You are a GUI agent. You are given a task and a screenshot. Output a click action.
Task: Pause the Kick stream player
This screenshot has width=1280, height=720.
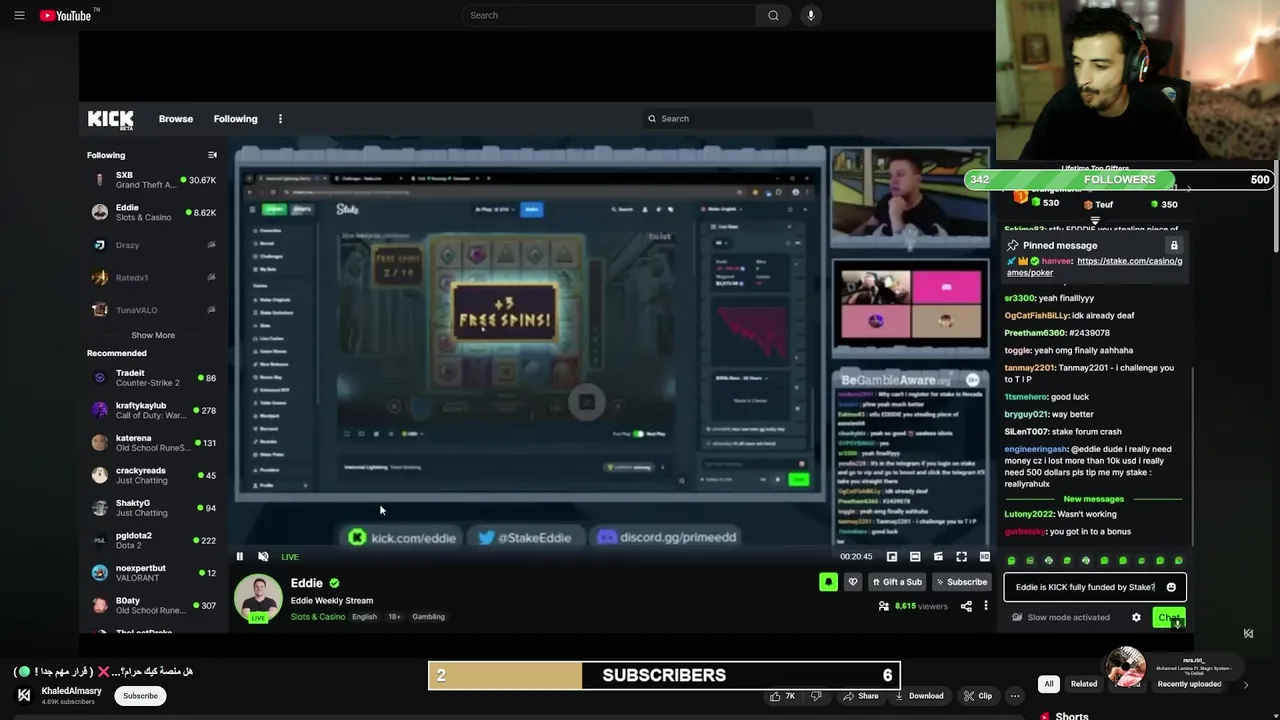tap(240, 557)
